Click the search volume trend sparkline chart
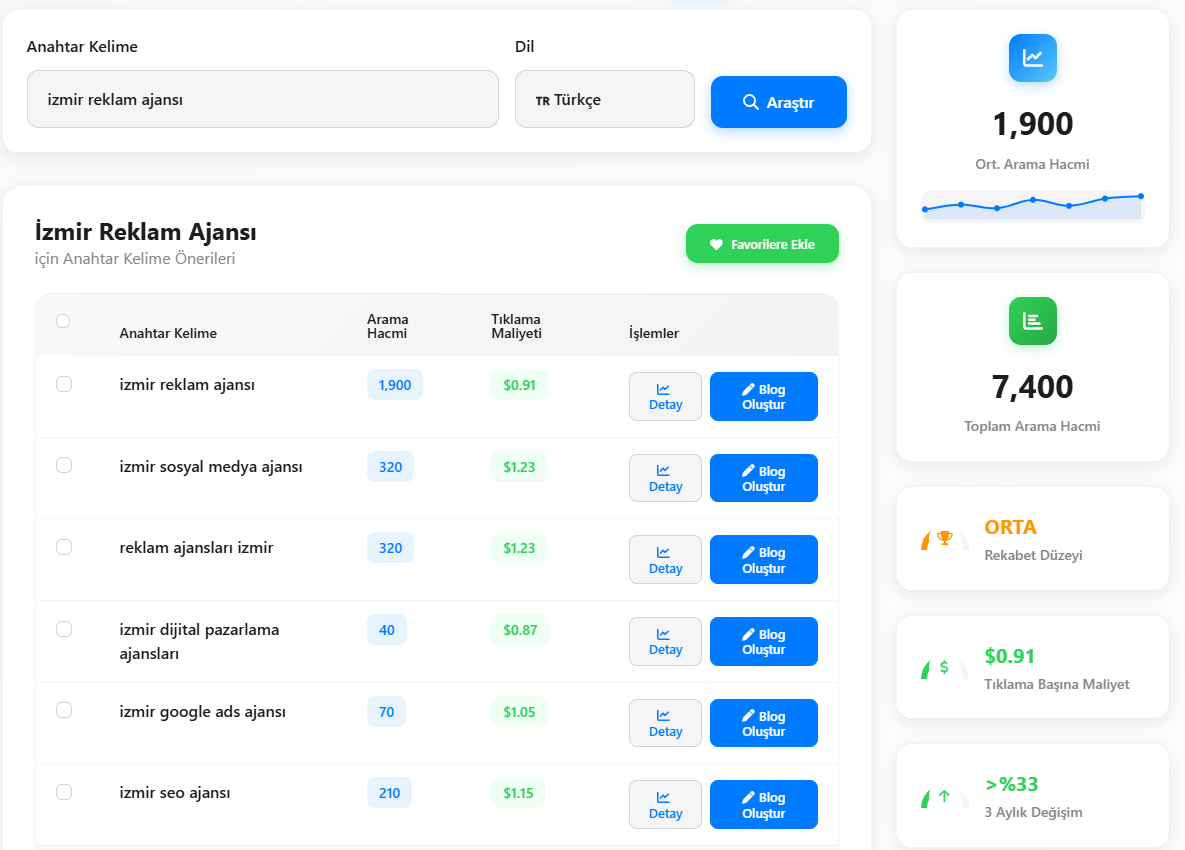This screenshot has width=1185, height=850. pos(1032,206)
